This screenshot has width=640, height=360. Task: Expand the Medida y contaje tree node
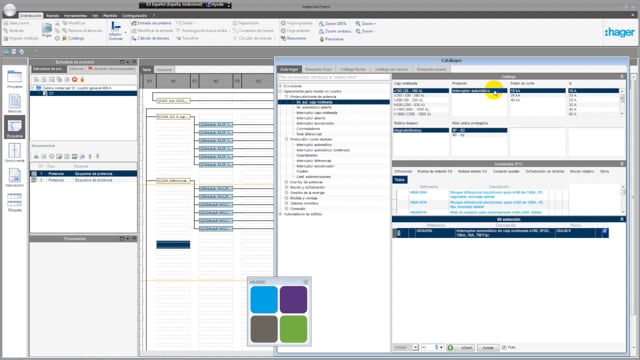tap(287, 198)
